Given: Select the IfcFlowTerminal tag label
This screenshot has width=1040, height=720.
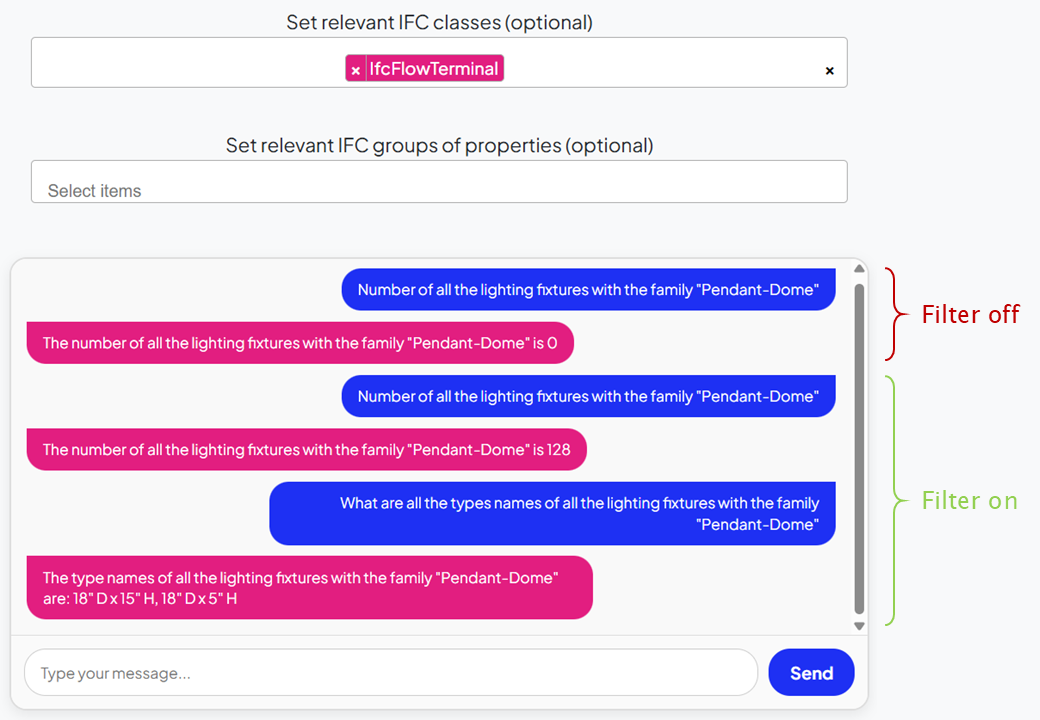Looking at the screenshot, I should tap(434, 69).
